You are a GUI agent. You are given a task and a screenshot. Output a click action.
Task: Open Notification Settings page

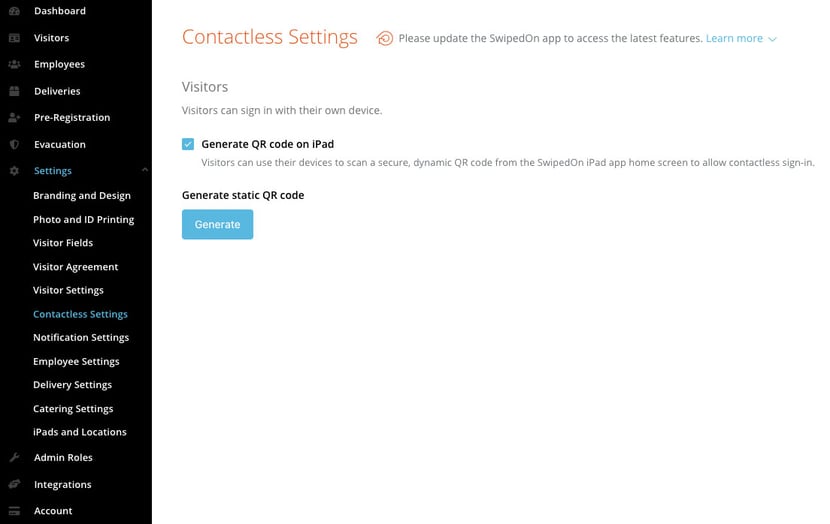81,337
